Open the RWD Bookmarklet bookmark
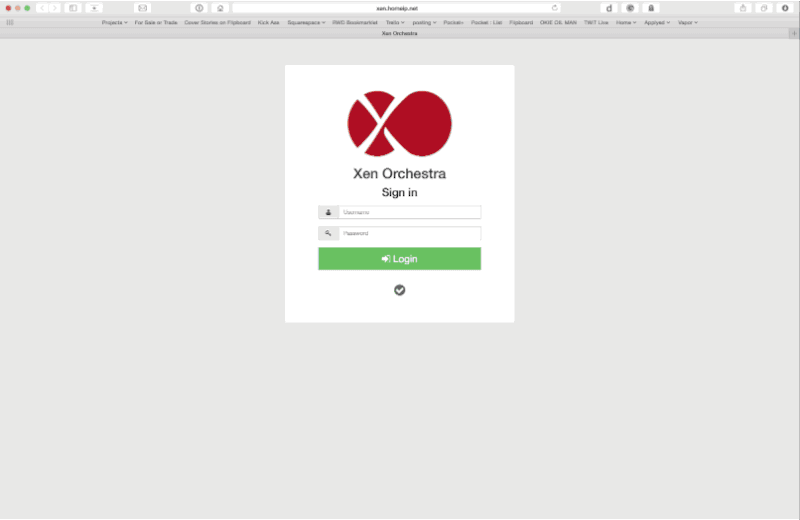Viewport: 800px width, 520px height. point(355,22)
